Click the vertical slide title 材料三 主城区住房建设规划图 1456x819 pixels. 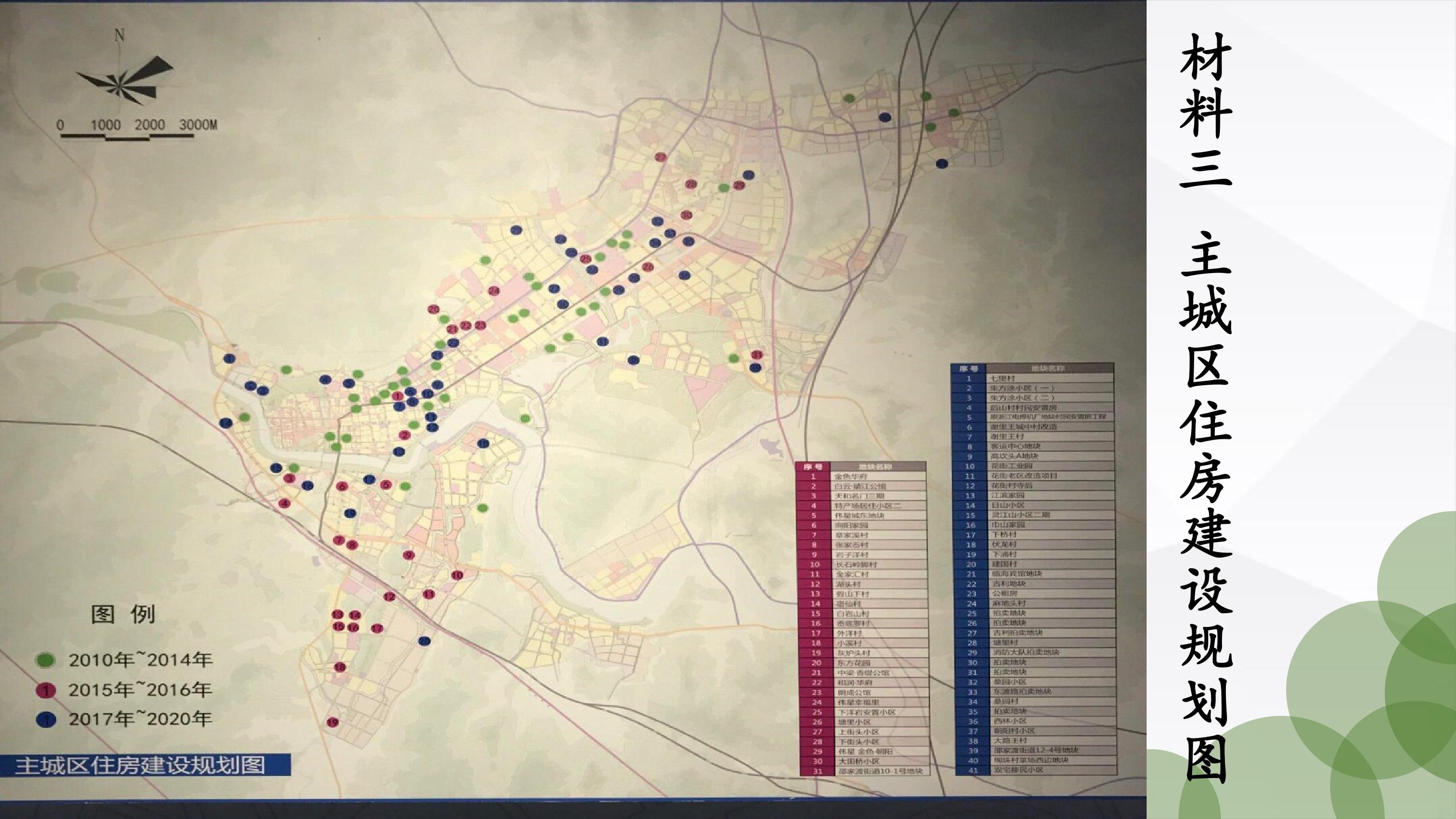(1206, 407)
